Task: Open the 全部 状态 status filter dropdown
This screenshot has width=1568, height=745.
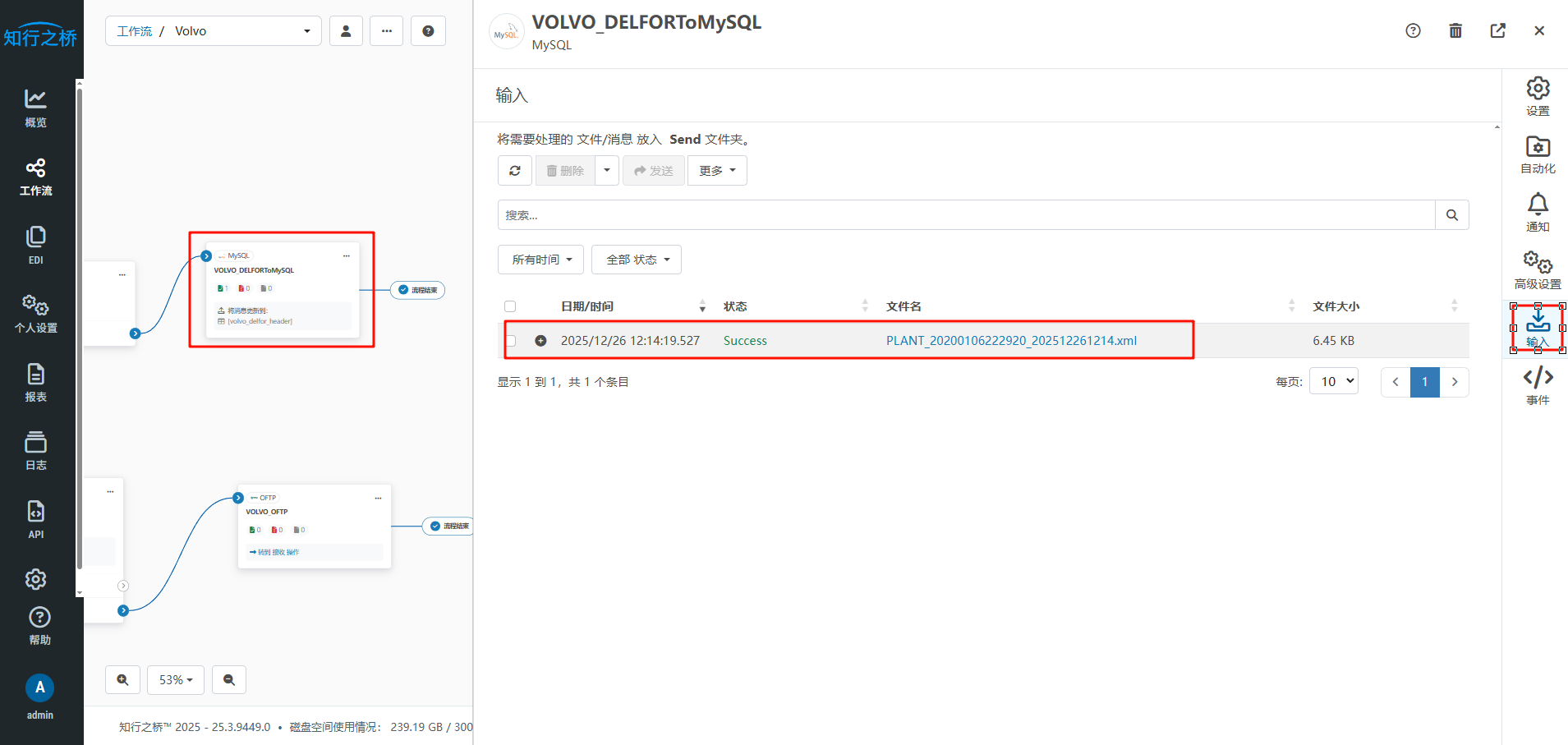Action: coord(637,260)
